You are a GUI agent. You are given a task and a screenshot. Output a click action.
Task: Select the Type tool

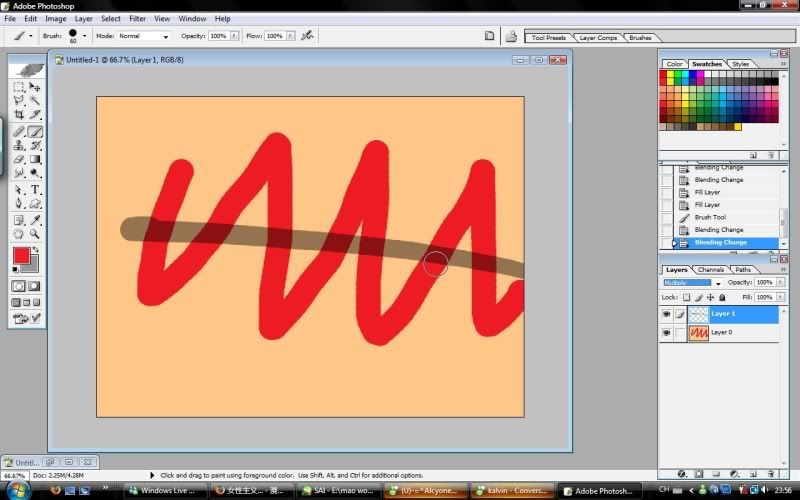pos(35,189)
